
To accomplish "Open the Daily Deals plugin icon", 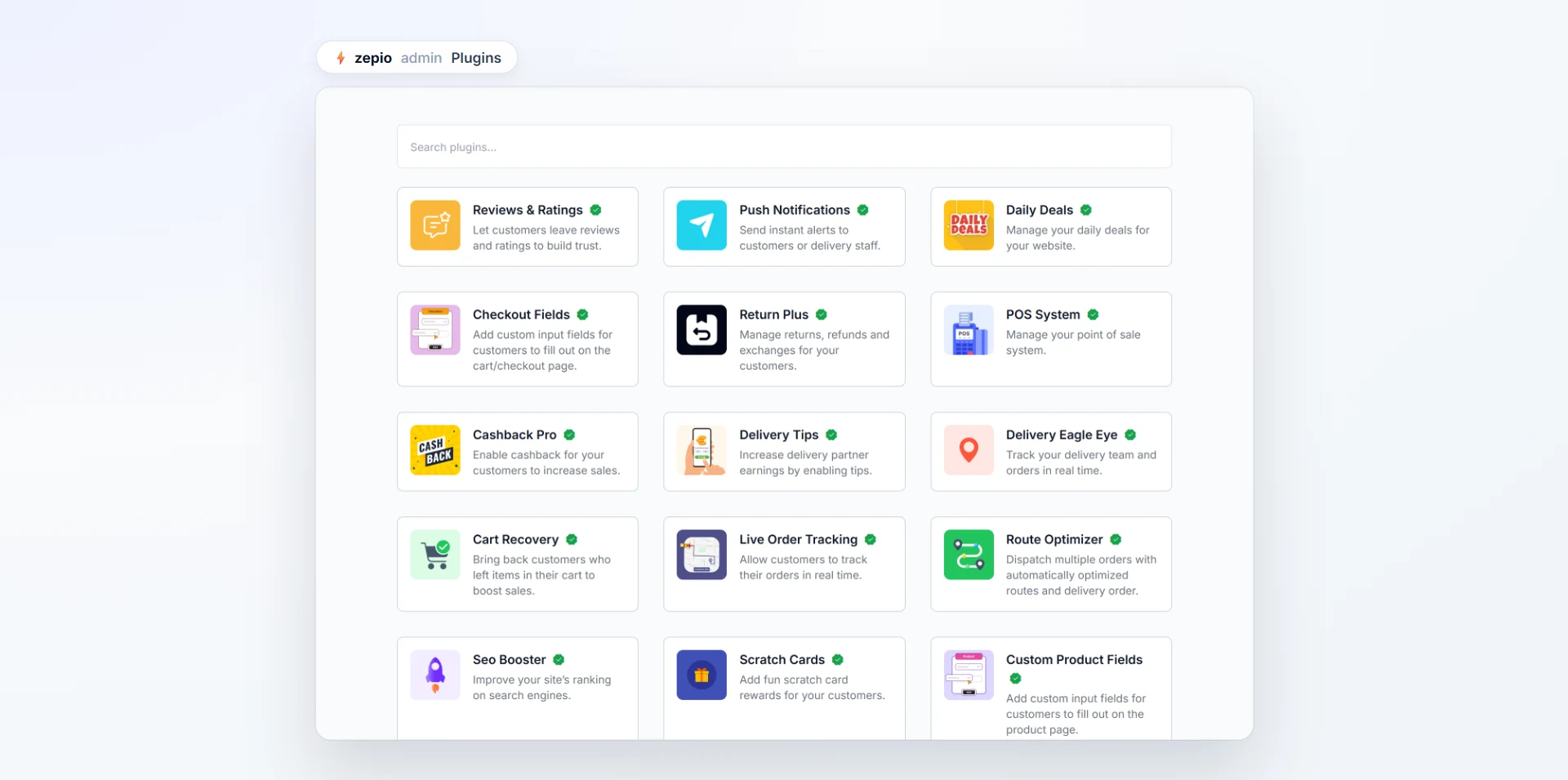I will coord(969,225).
